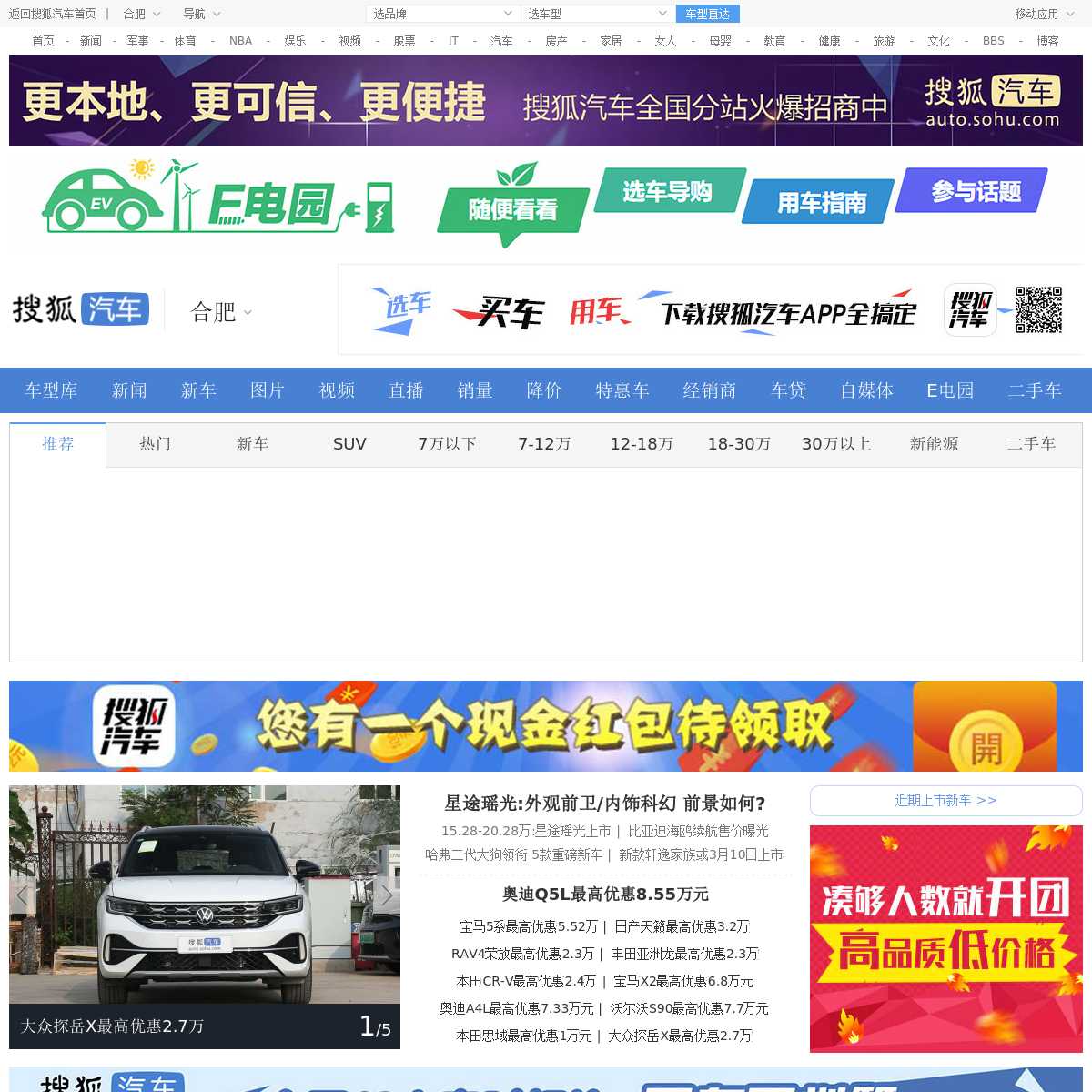1092x1092 pixels.
Task: Open 近期上市新车 >> link
Action: [945, 801]
